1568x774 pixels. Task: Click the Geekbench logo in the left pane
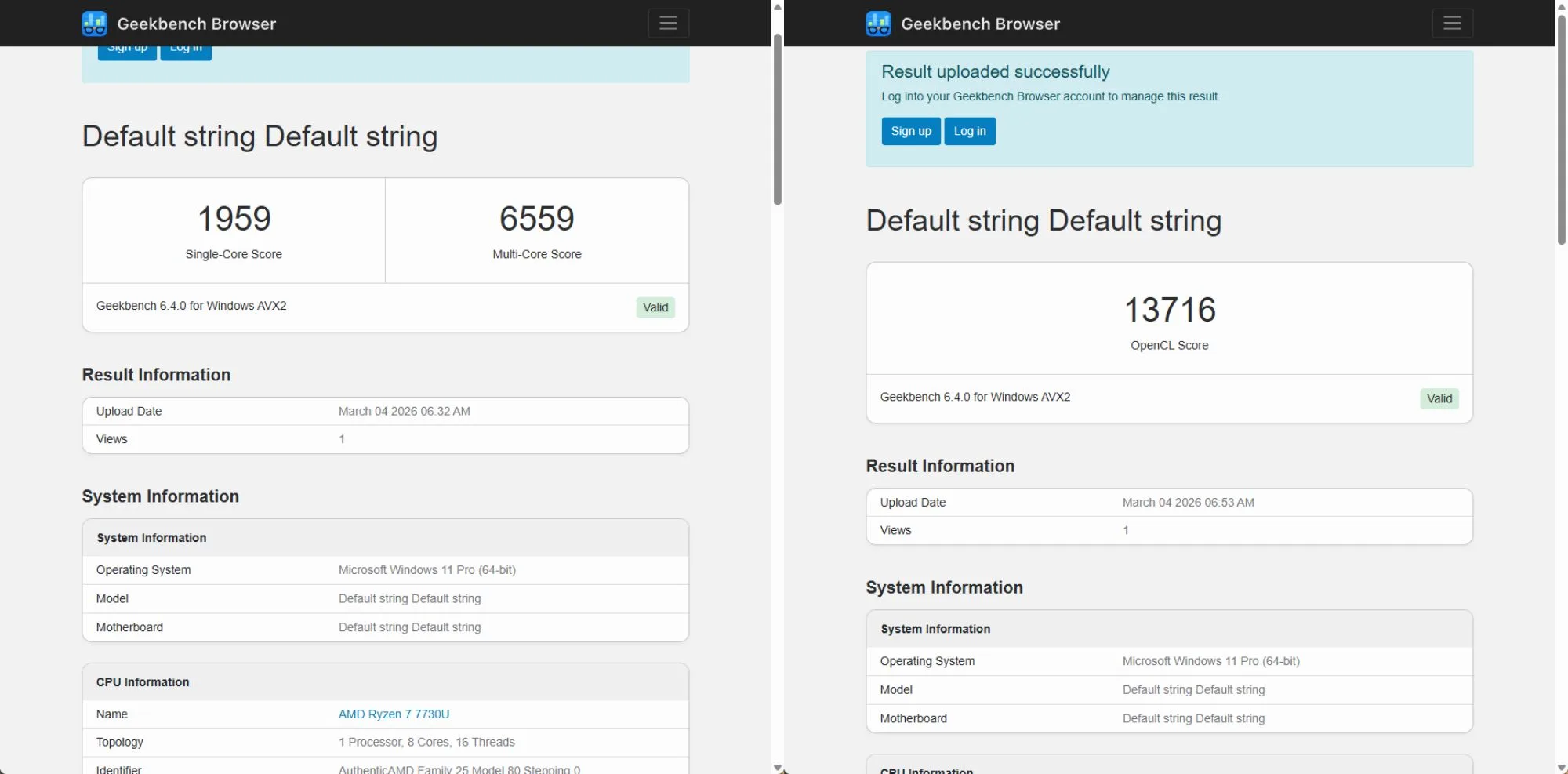click(94, 24)
